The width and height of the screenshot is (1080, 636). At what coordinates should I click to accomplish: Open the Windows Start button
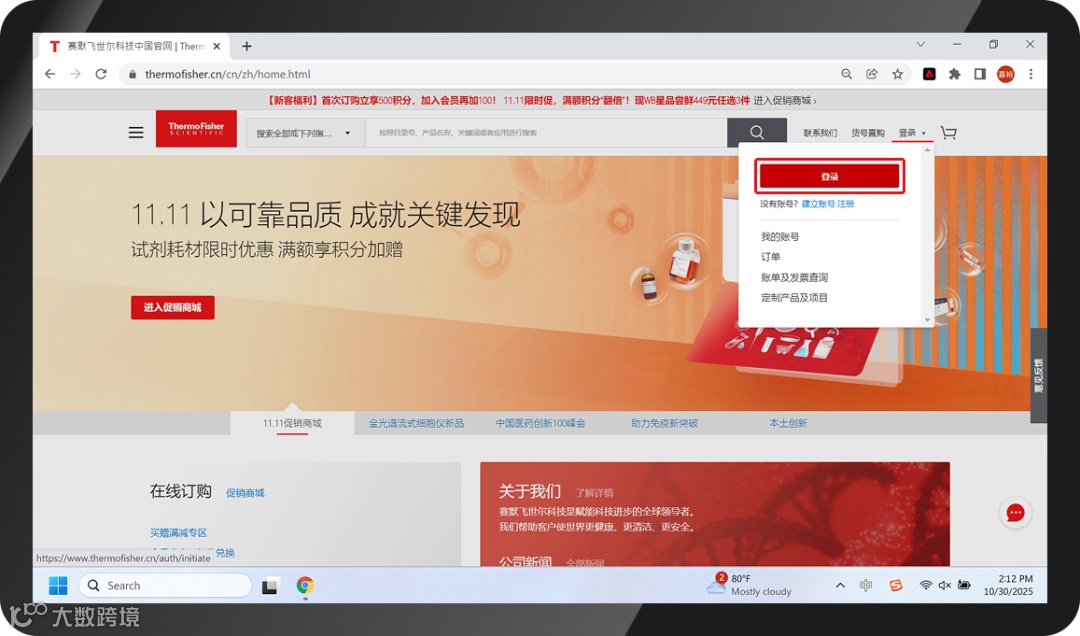[59, 586]
